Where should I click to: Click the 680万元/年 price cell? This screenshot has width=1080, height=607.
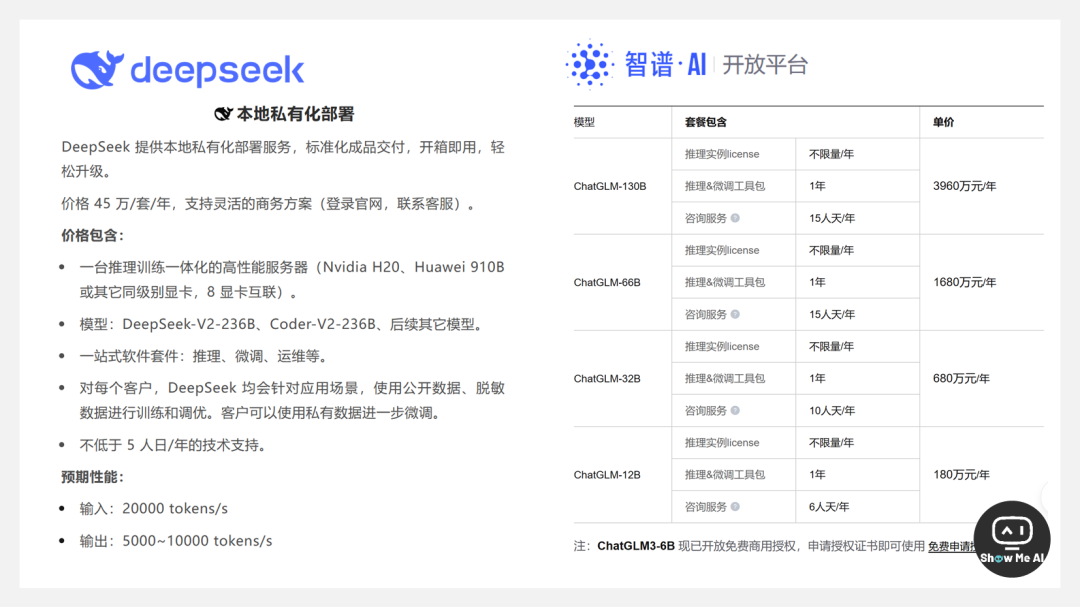[x=961, y=378]
